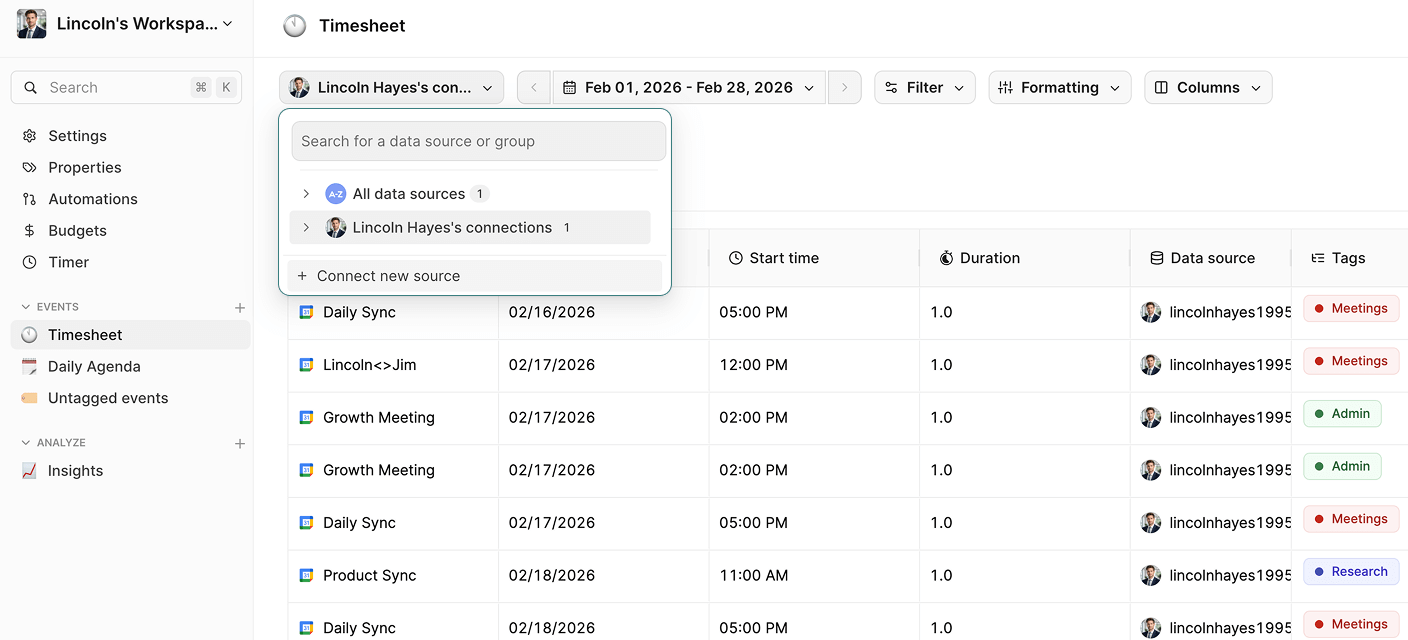Click the Budgets dollar icon in sidebar
The height and width of the screenshot is (640, 1408).
(x=29, y=231)
